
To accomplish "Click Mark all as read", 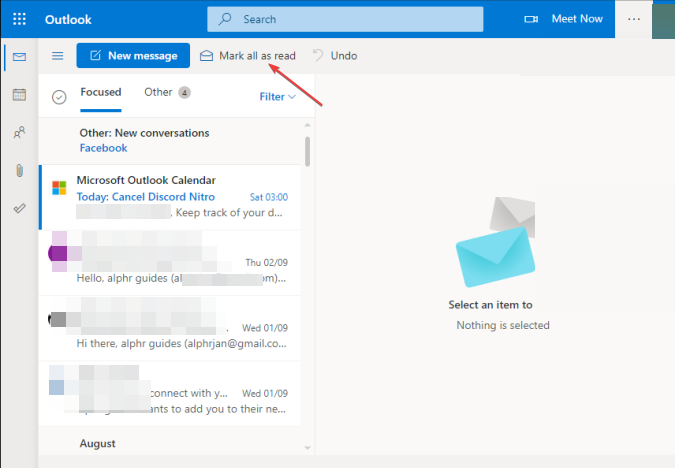I will point(257,56).
